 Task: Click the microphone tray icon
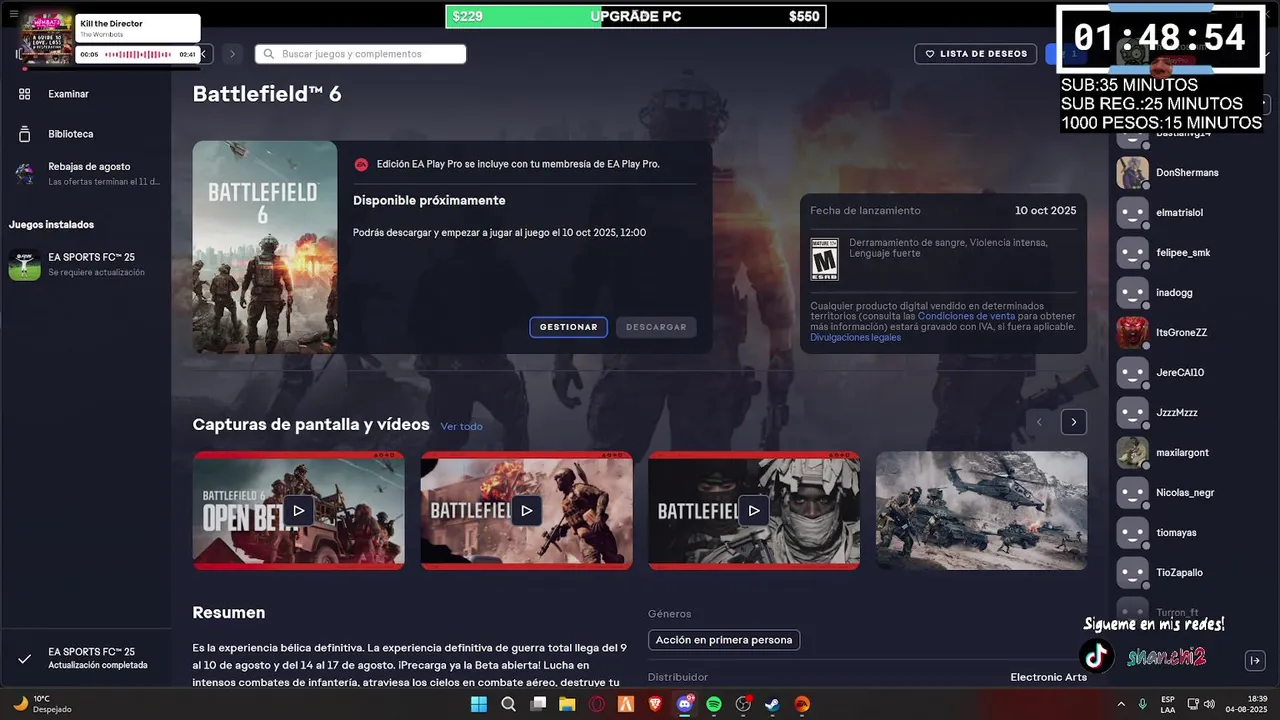[x=1142, y=704]
